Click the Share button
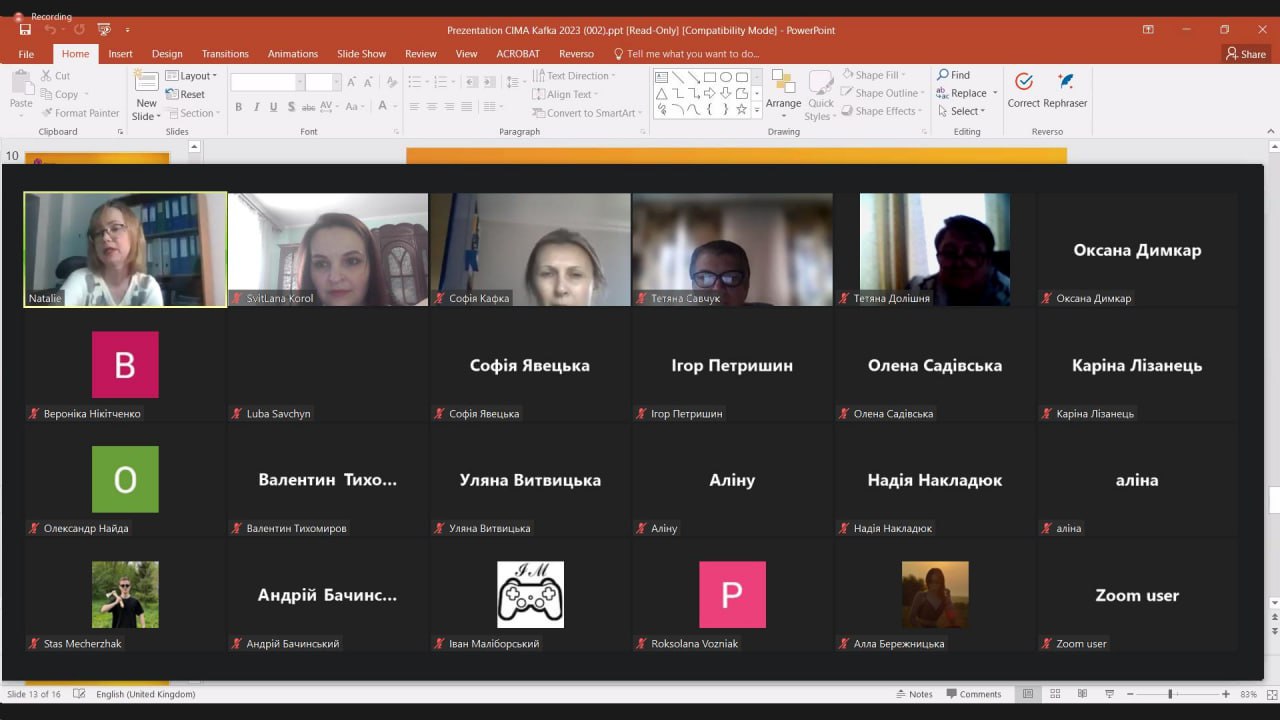The image size is (1280, 720). coord(1246,54)
